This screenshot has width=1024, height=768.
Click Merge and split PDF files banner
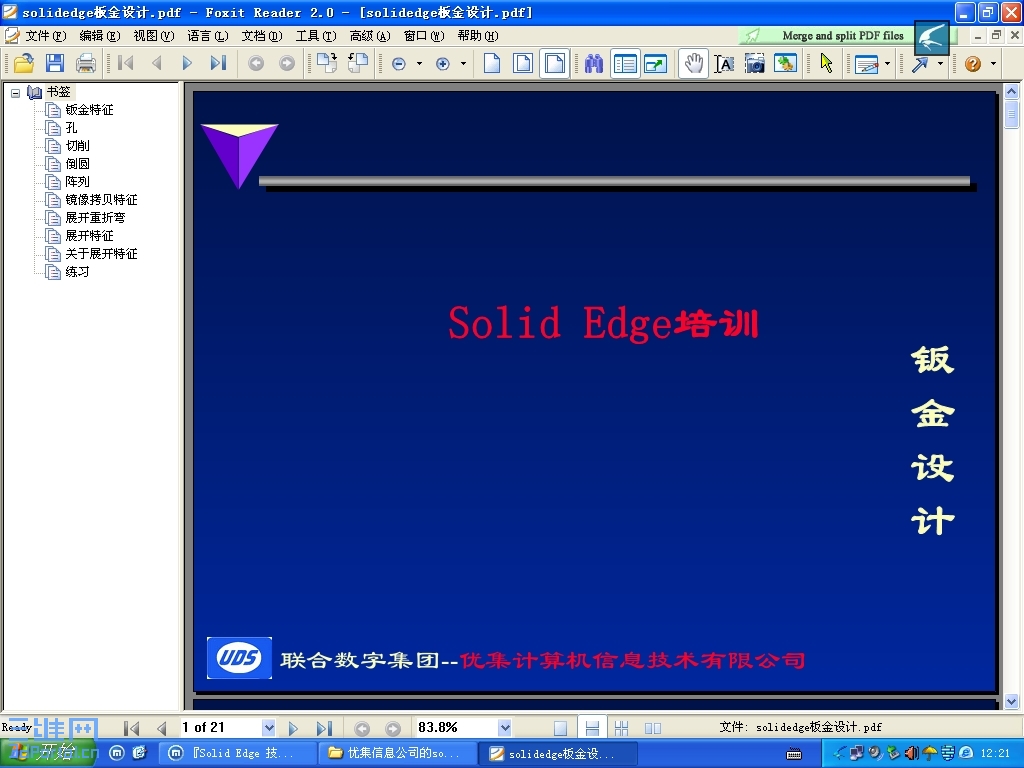click(843, 36)
